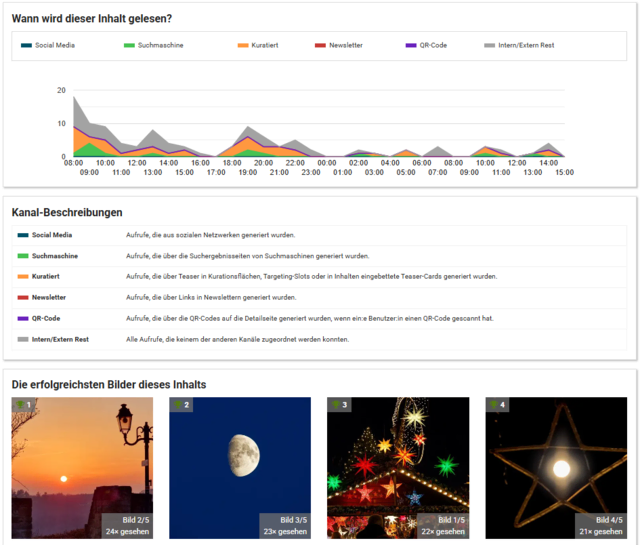Toggle the Social Media legend entry
The width and height of the screenshot is (640, 545).
click(47, 45)
